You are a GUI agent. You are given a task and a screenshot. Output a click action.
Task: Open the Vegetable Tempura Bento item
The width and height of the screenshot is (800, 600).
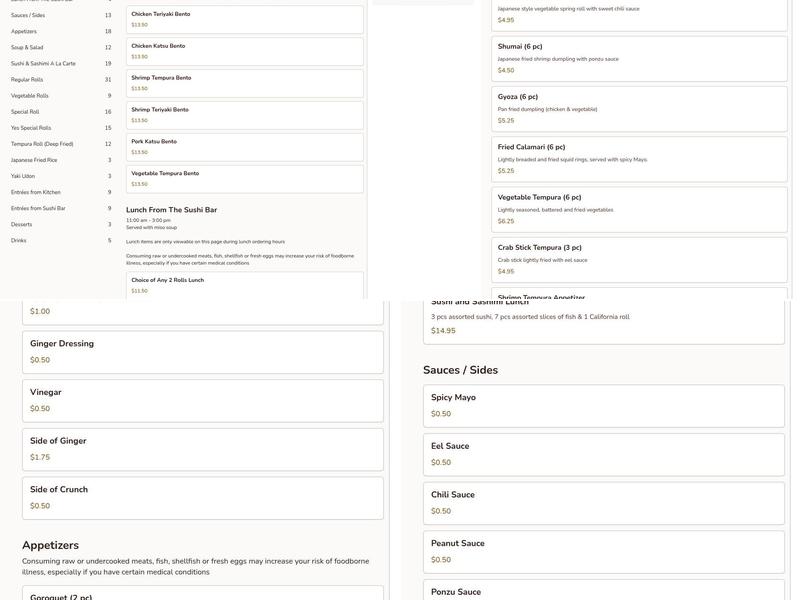pyautogui.click(x=244, y=179)
